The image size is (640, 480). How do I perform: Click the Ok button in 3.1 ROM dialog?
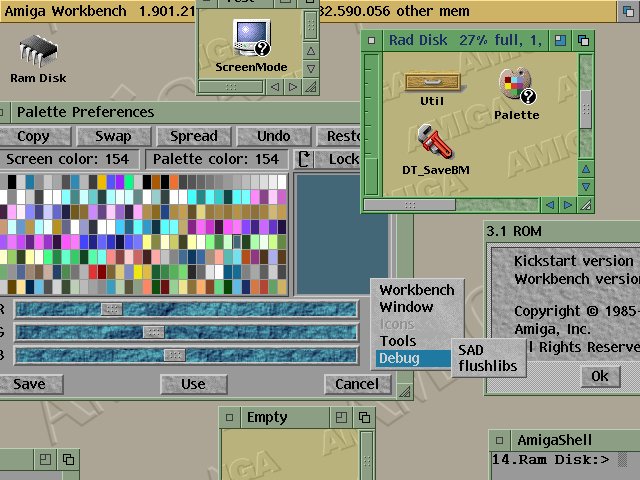click(x=599, y=376)
